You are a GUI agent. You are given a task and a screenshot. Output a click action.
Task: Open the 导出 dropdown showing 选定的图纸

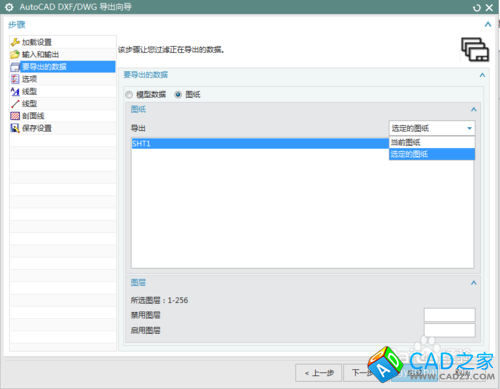[432, 128]
